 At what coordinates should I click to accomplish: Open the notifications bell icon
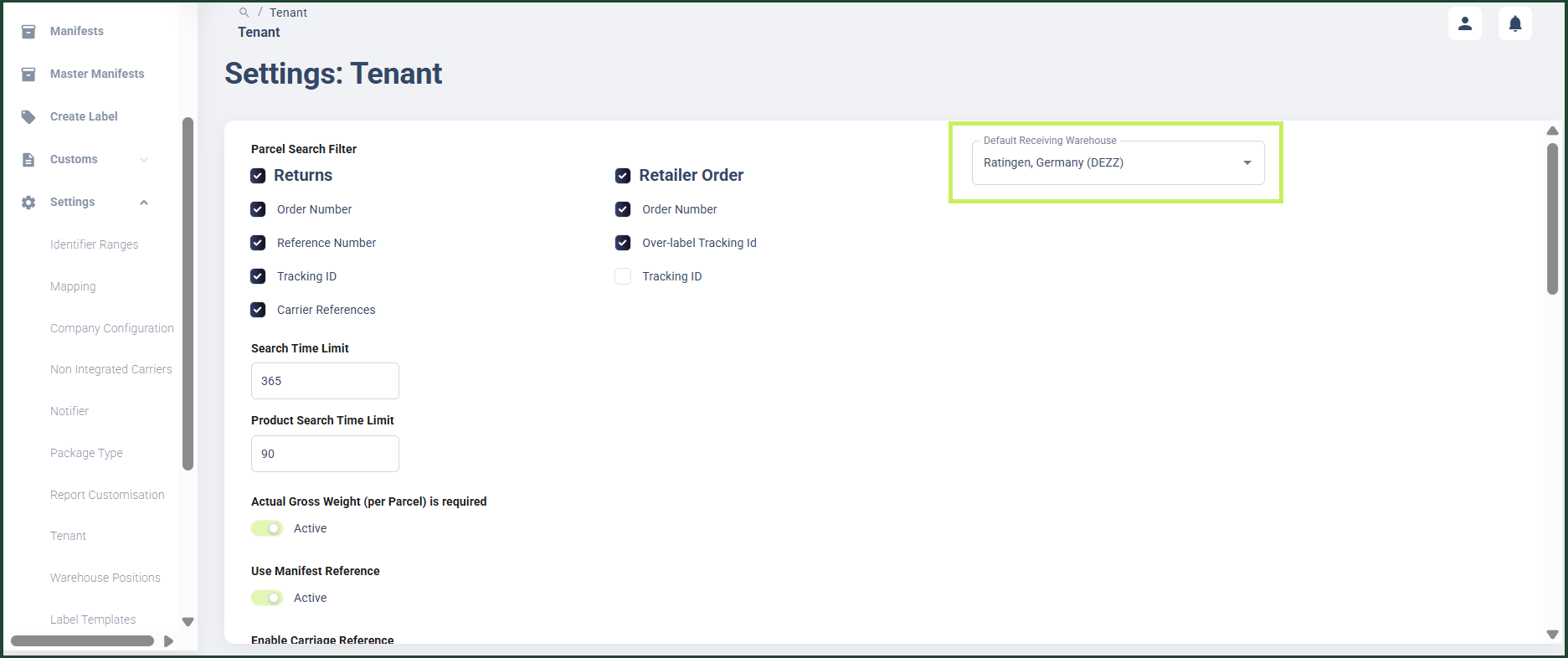(x=1515, y=23)
